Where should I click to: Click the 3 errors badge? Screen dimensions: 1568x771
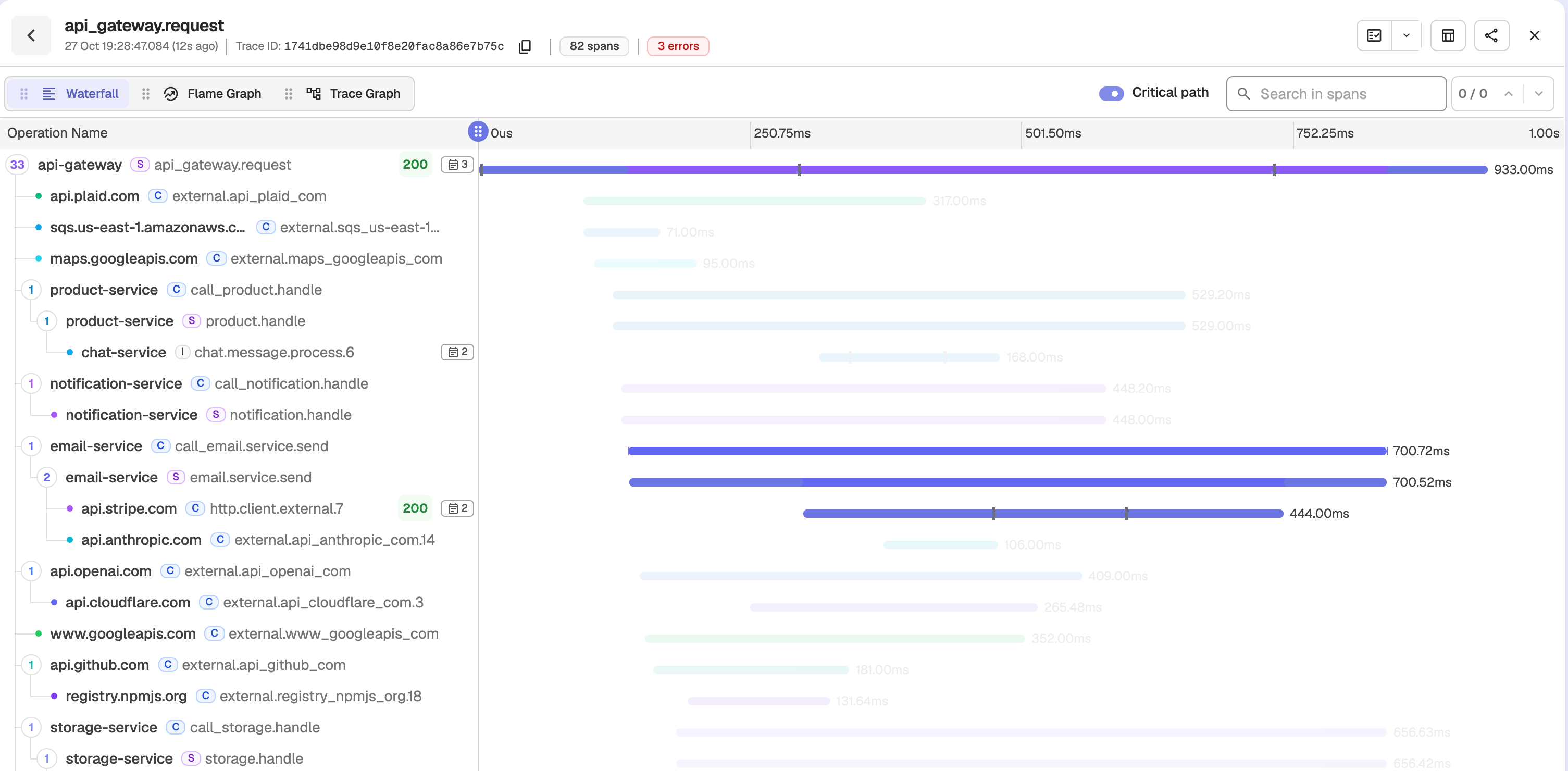pos(678,46)
